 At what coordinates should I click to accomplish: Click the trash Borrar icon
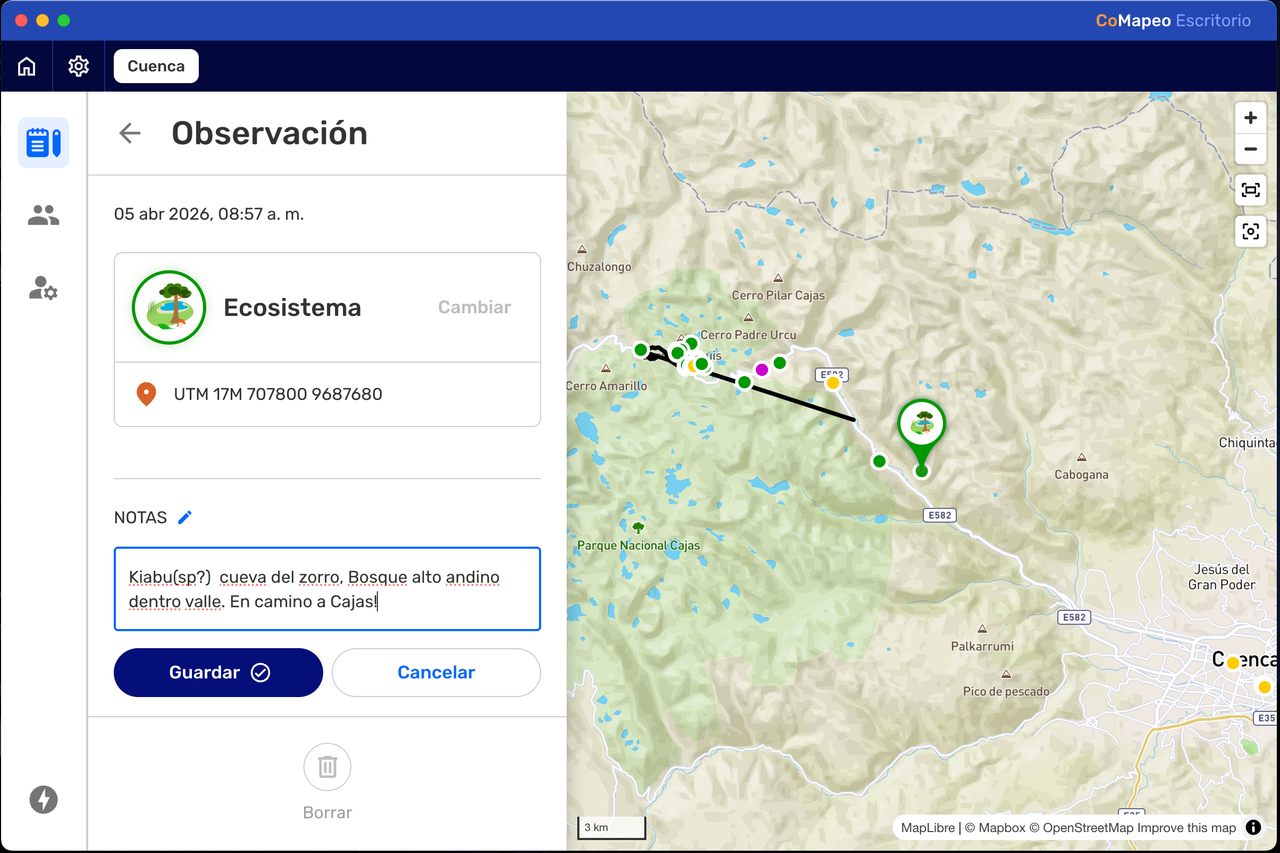pyautogui.click(x=327, y=767)
